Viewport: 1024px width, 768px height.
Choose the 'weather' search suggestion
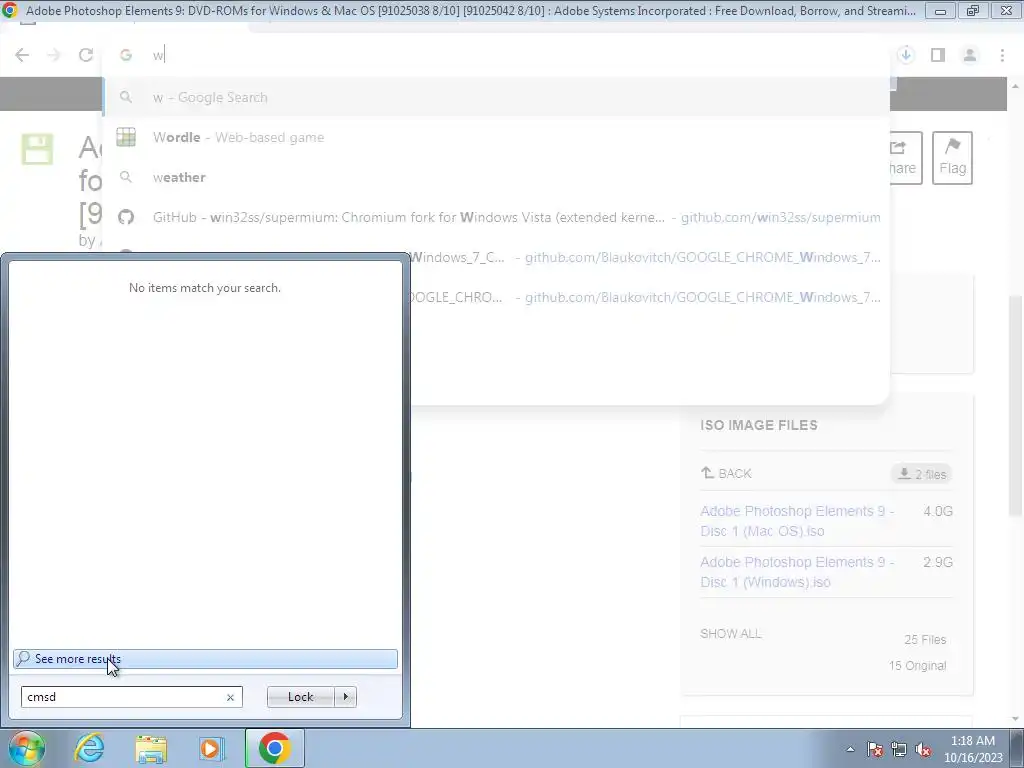496,177
